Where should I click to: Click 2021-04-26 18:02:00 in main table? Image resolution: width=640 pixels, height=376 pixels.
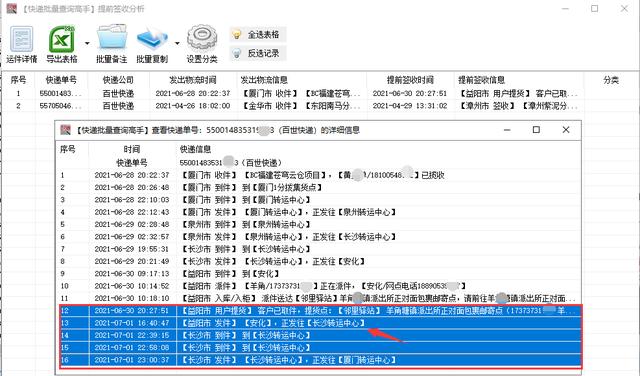pos(193,106)
